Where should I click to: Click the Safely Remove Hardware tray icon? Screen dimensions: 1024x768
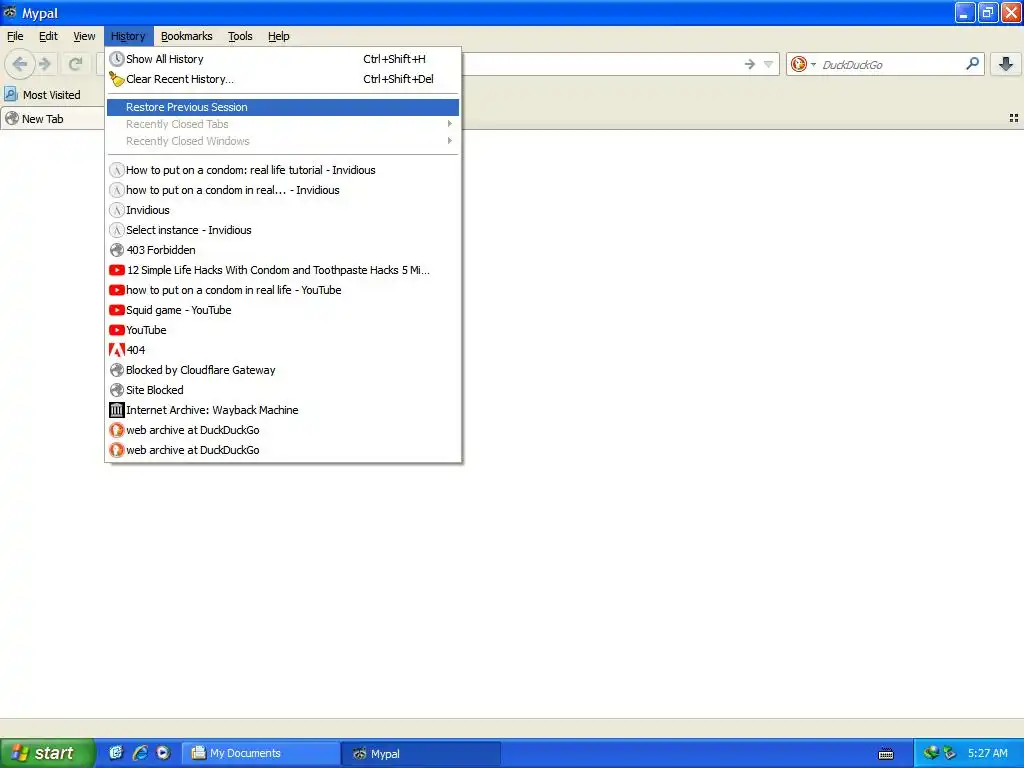pos(950,753)
